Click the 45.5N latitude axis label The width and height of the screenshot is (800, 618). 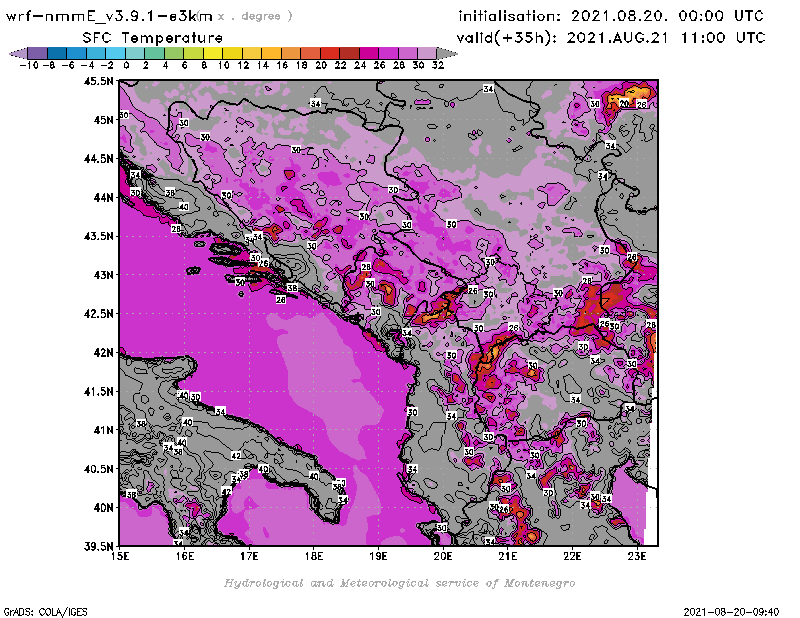coord(98,81)
